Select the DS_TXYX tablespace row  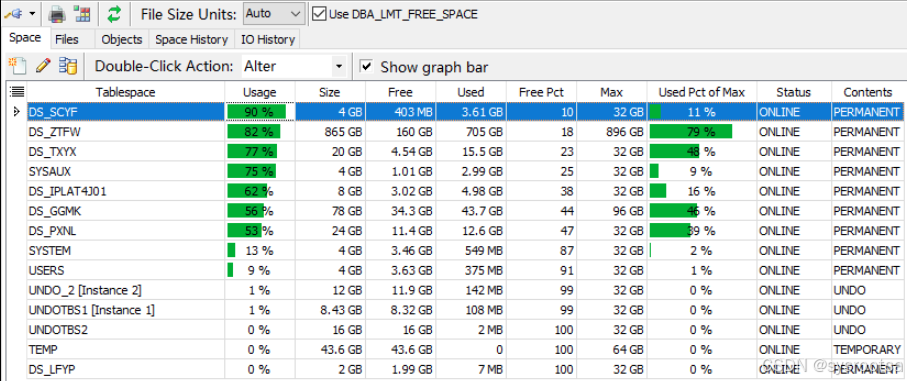pos(465,151)
